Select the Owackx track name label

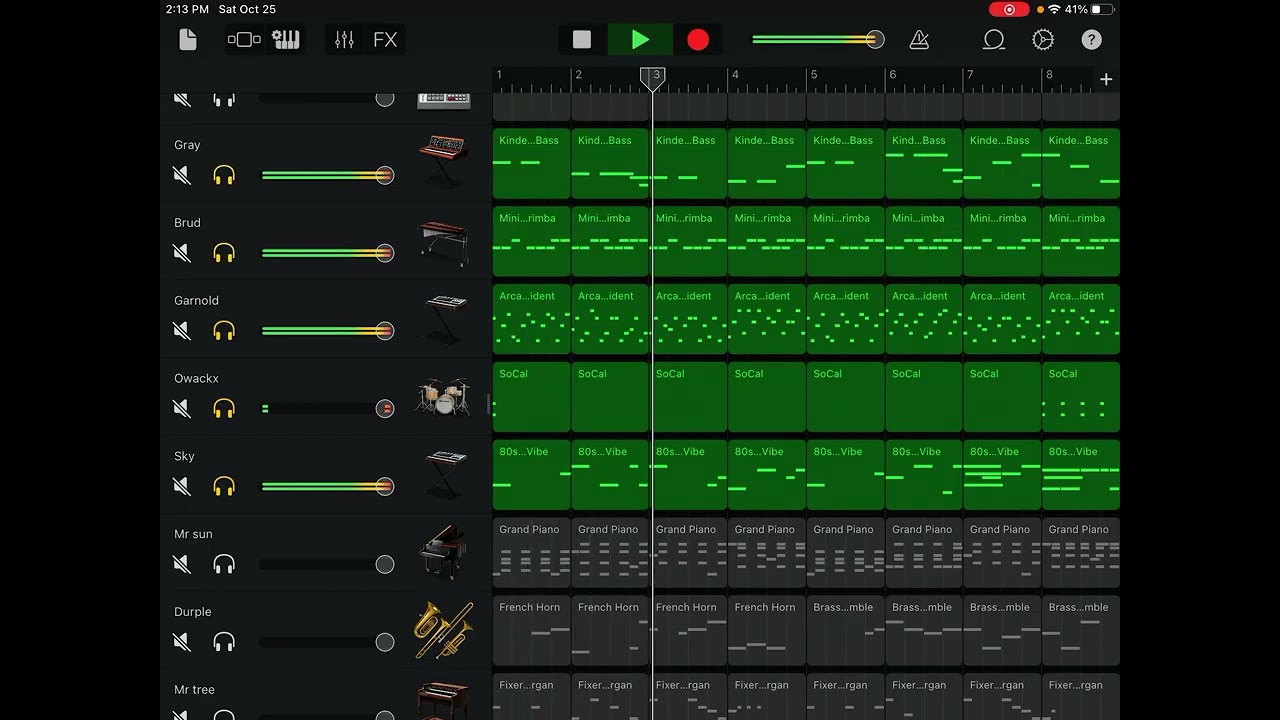(196, 378)
